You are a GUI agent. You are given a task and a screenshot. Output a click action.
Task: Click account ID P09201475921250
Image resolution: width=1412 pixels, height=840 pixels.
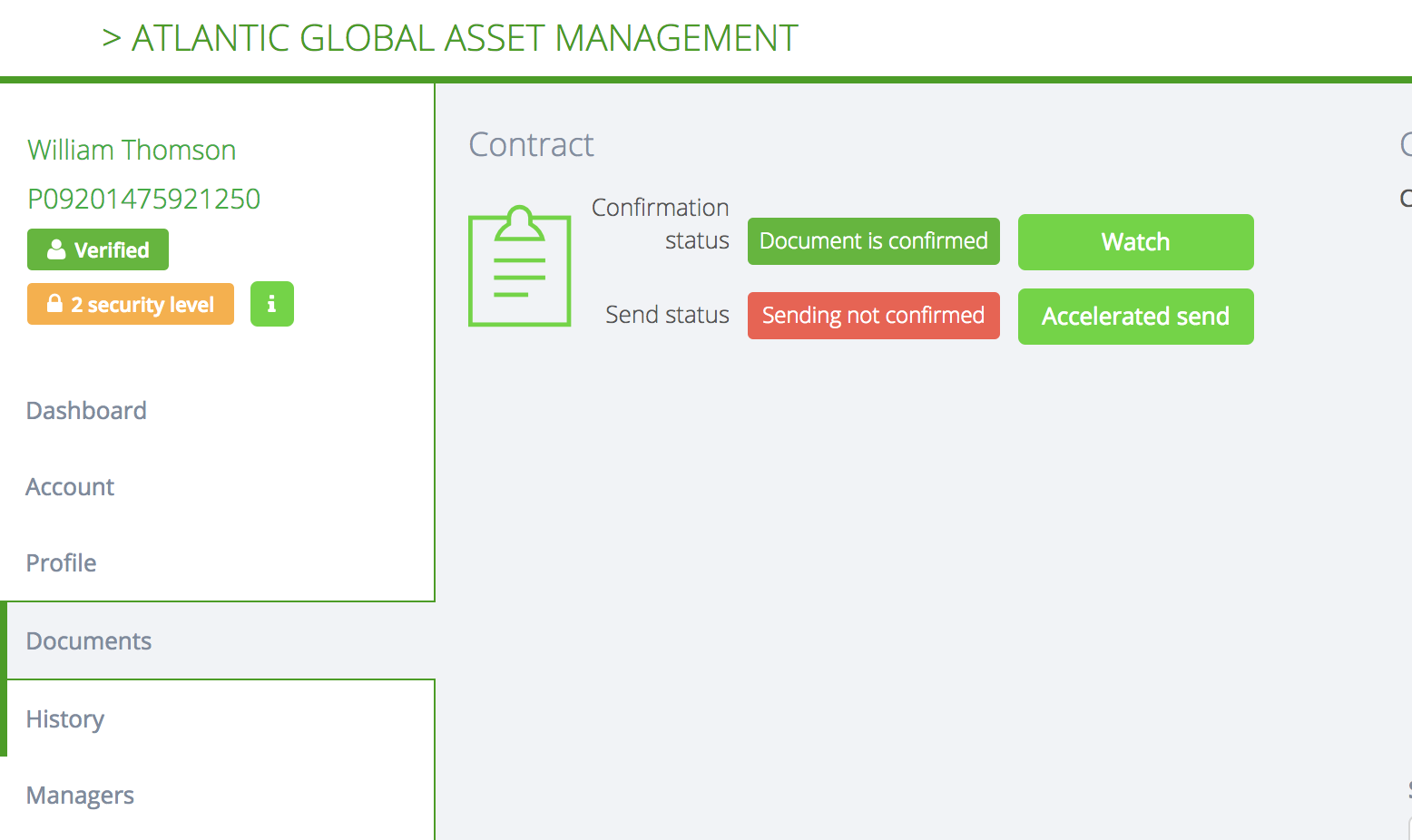pos(143,199)
